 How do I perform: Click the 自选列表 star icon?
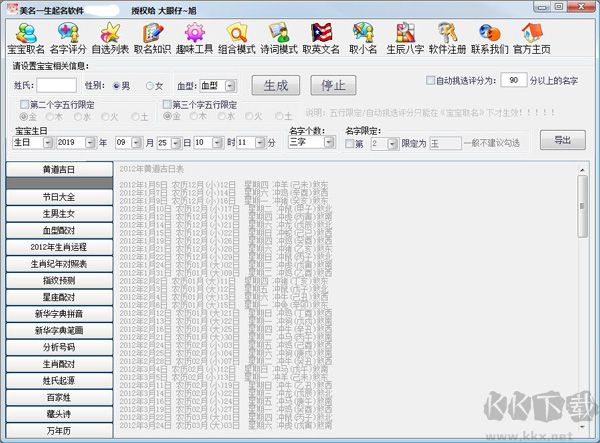coord(110,38)
